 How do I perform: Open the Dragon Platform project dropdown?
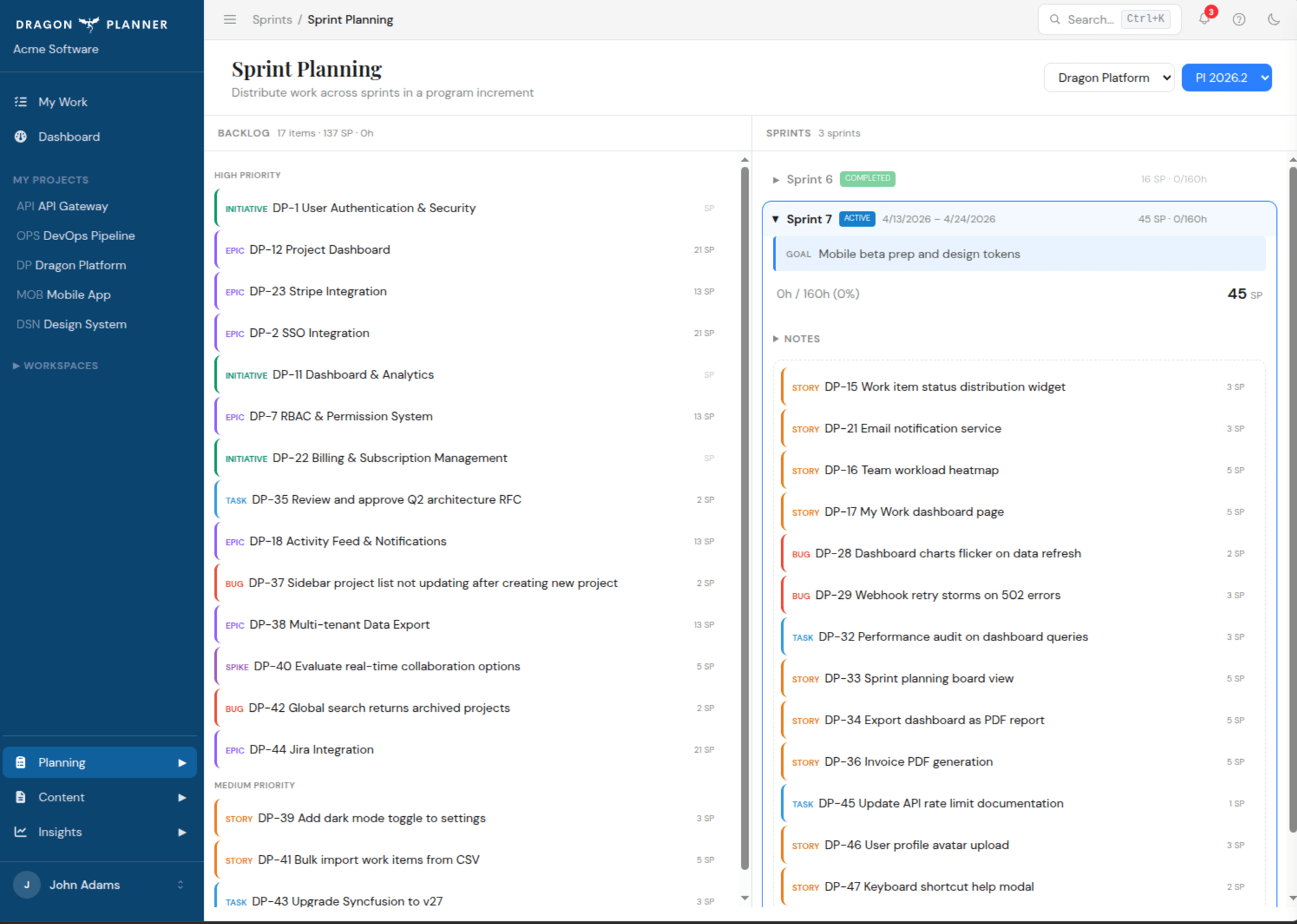tap(1109, 77)
